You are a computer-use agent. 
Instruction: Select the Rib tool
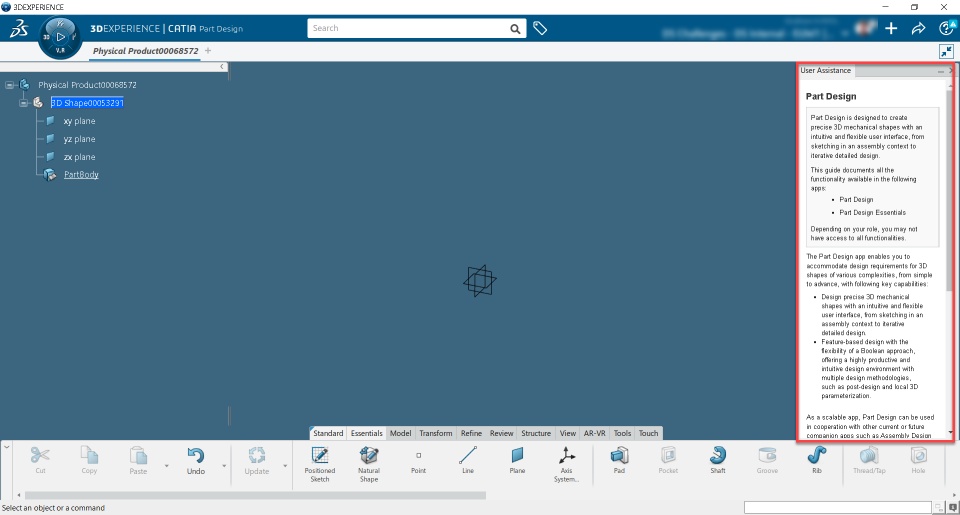point(817,455)
